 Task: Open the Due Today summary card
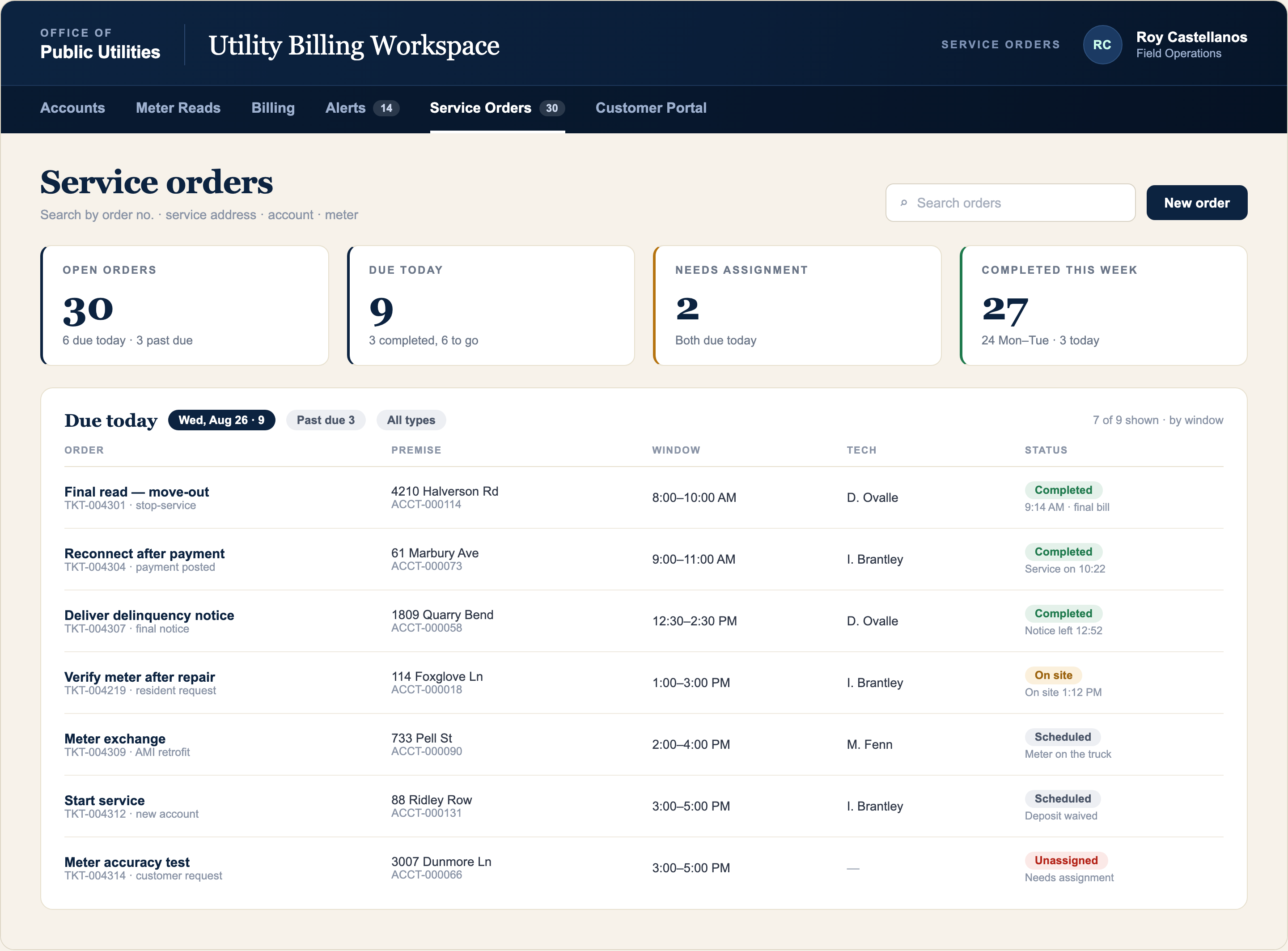click(x=491, y=306)
